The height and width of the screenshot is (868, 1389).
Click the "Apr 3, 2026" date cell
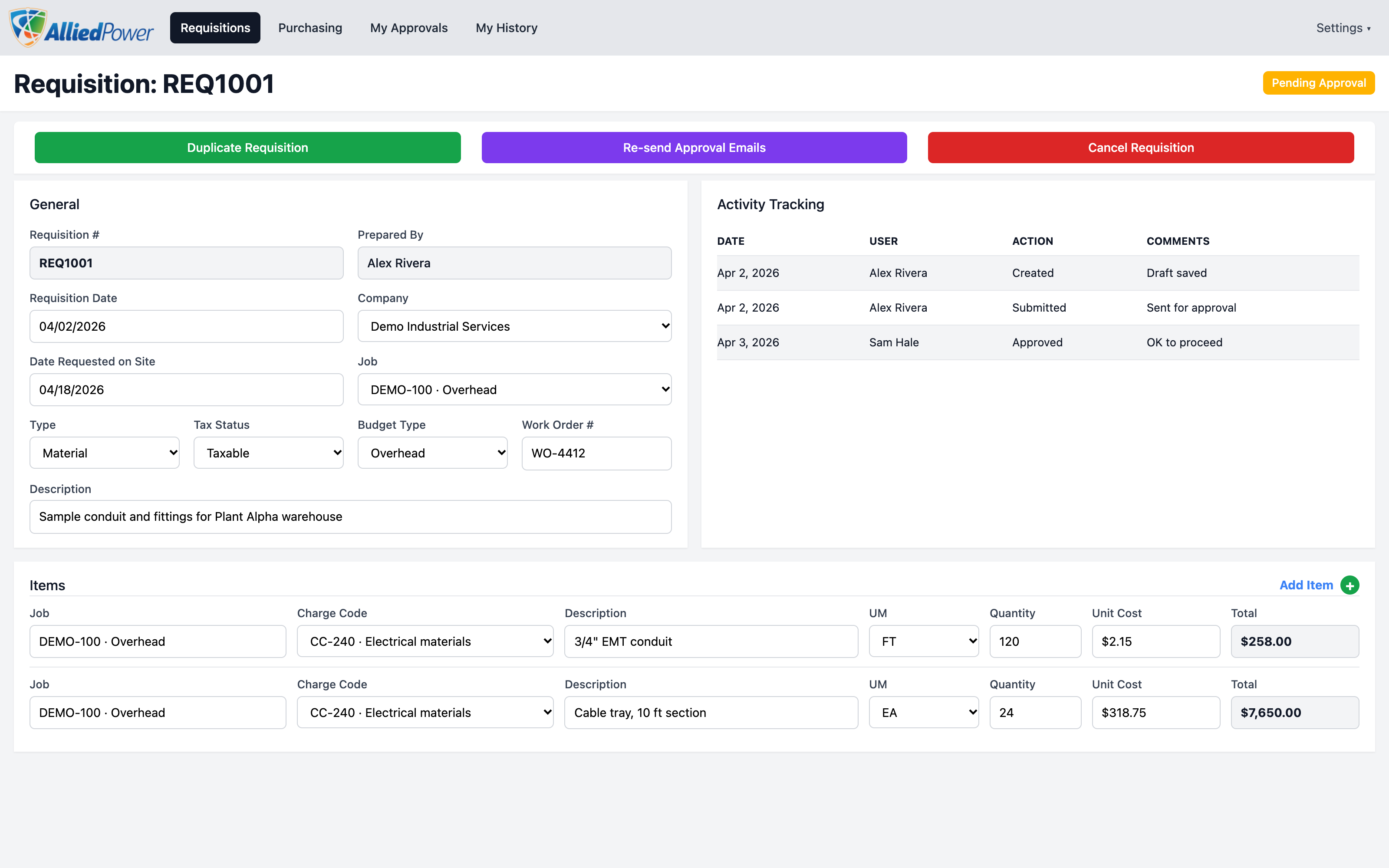point(747,342)
